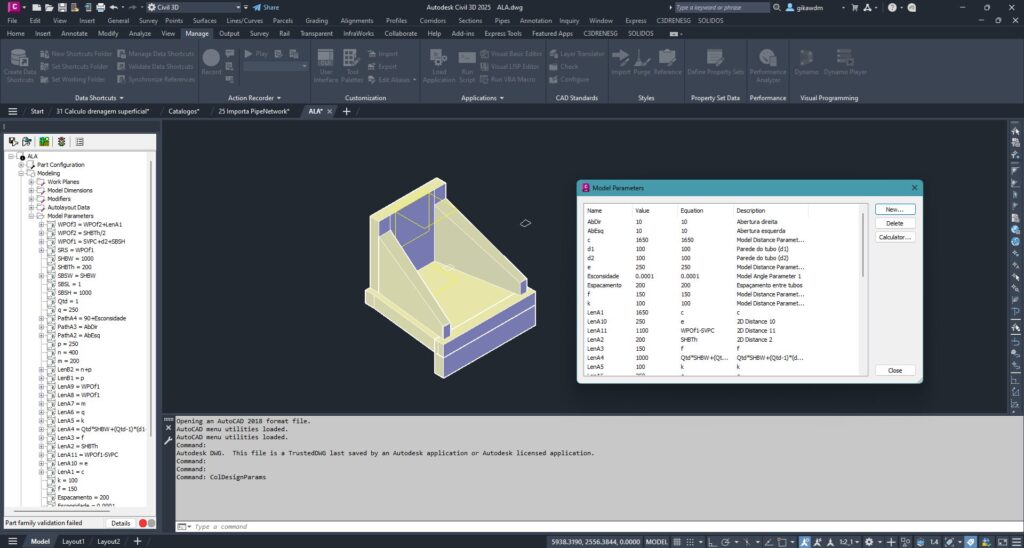
Task: Collapse the Modeling tree node
Action: pos(22,174)
